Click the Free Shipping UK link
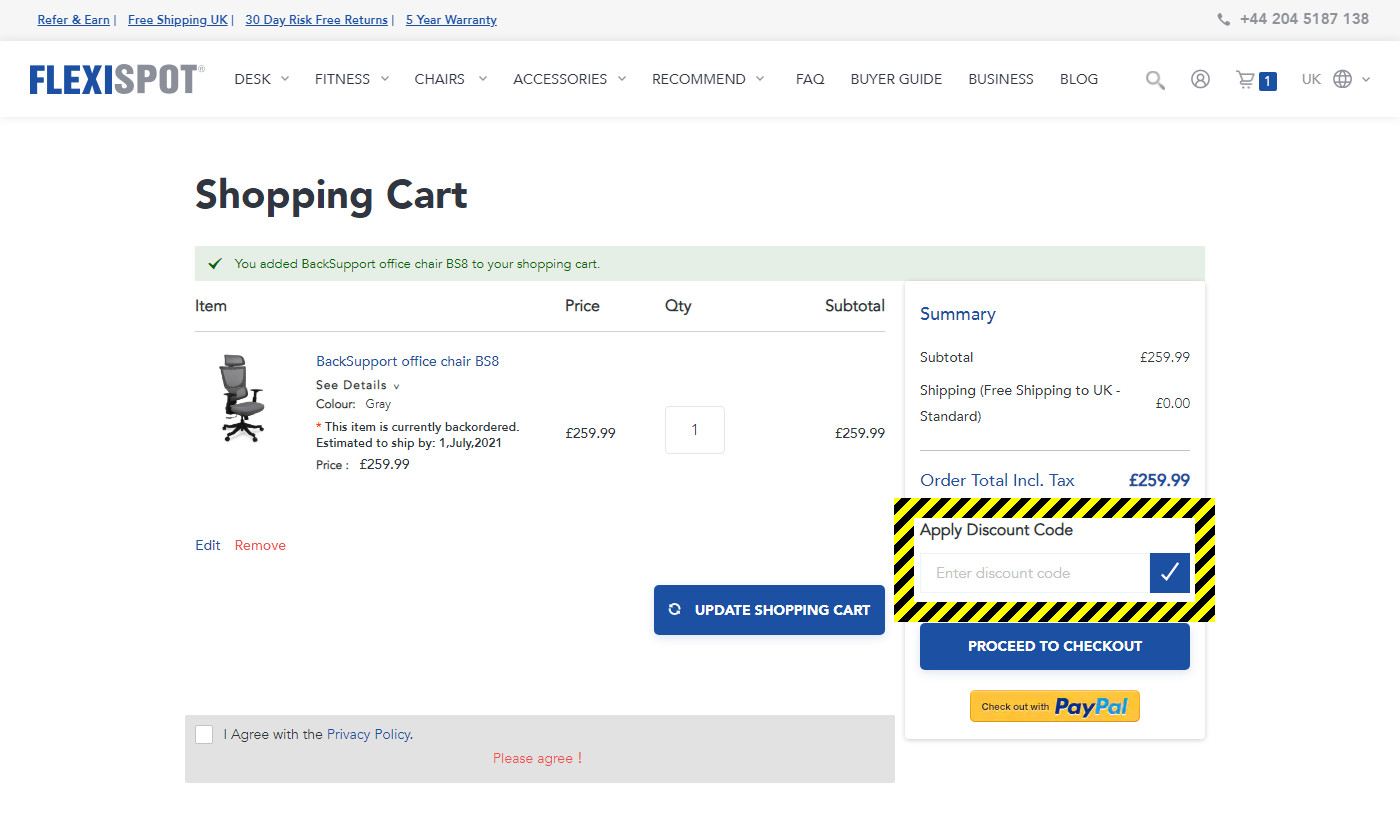The width and height of the screenshot is (1400, 820). pos(178,20)
